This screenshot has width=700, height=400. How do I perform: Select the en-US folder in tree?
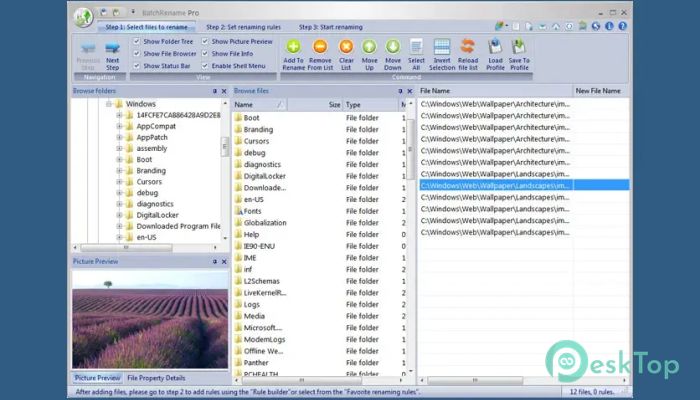tap(146, 238)
